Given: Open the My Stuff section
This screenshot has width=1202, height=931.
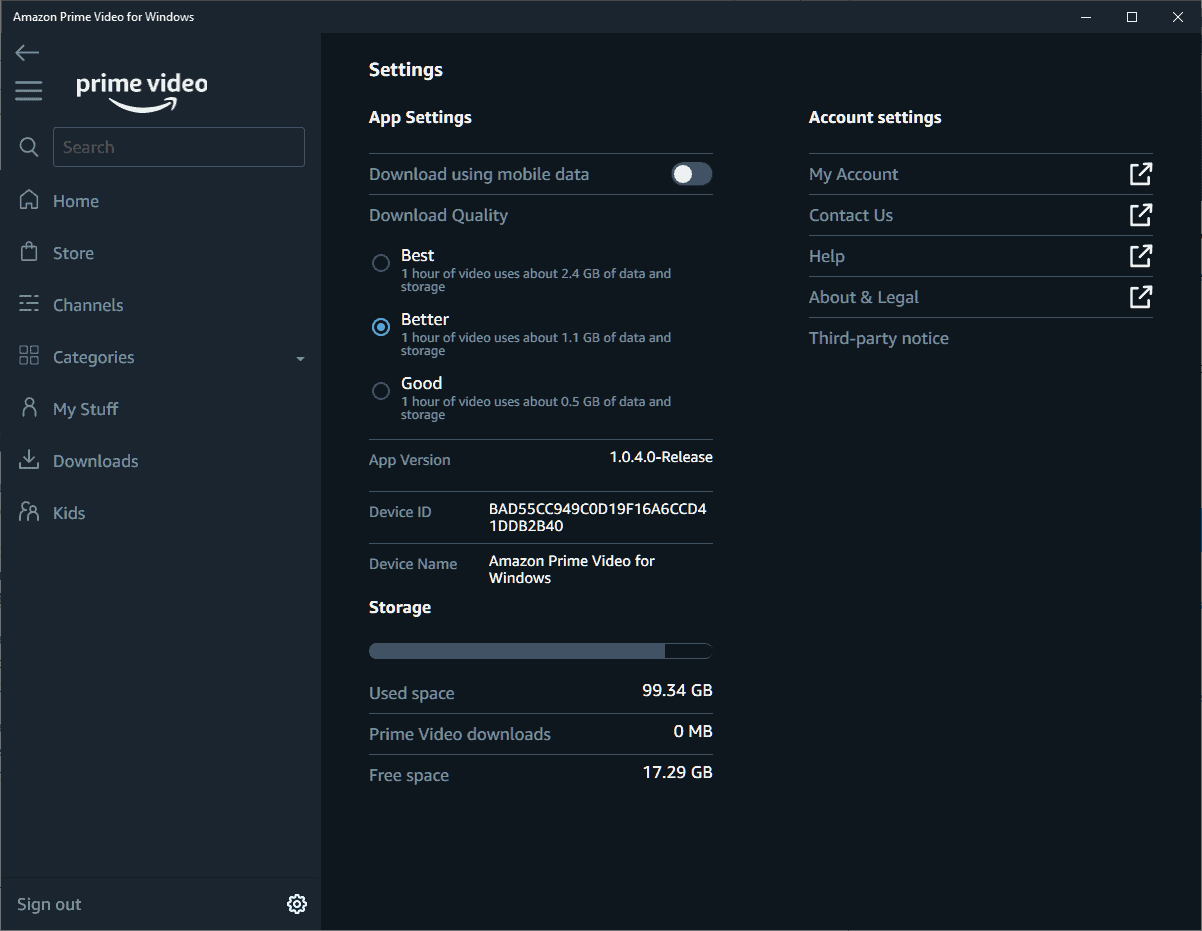Looking at the screenshot, I should 85,408.
